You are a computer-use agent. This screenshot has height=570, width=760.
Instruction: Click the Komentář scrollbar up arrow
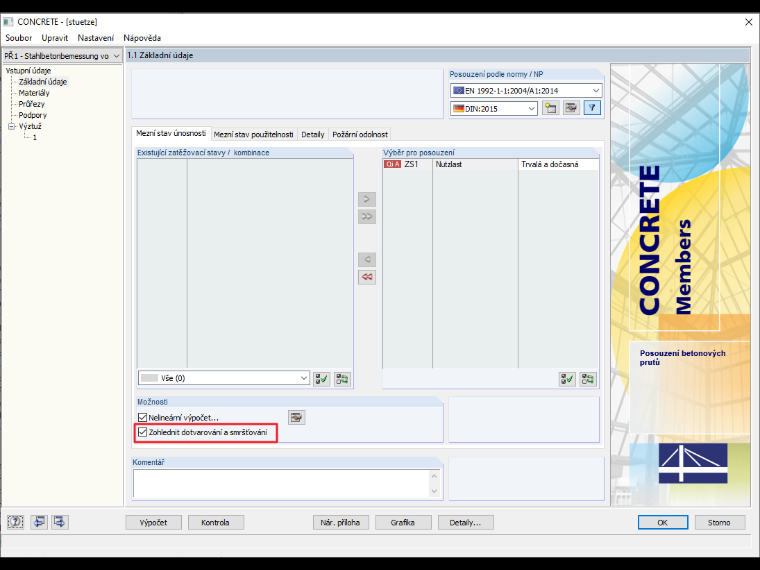click(434, 476)
